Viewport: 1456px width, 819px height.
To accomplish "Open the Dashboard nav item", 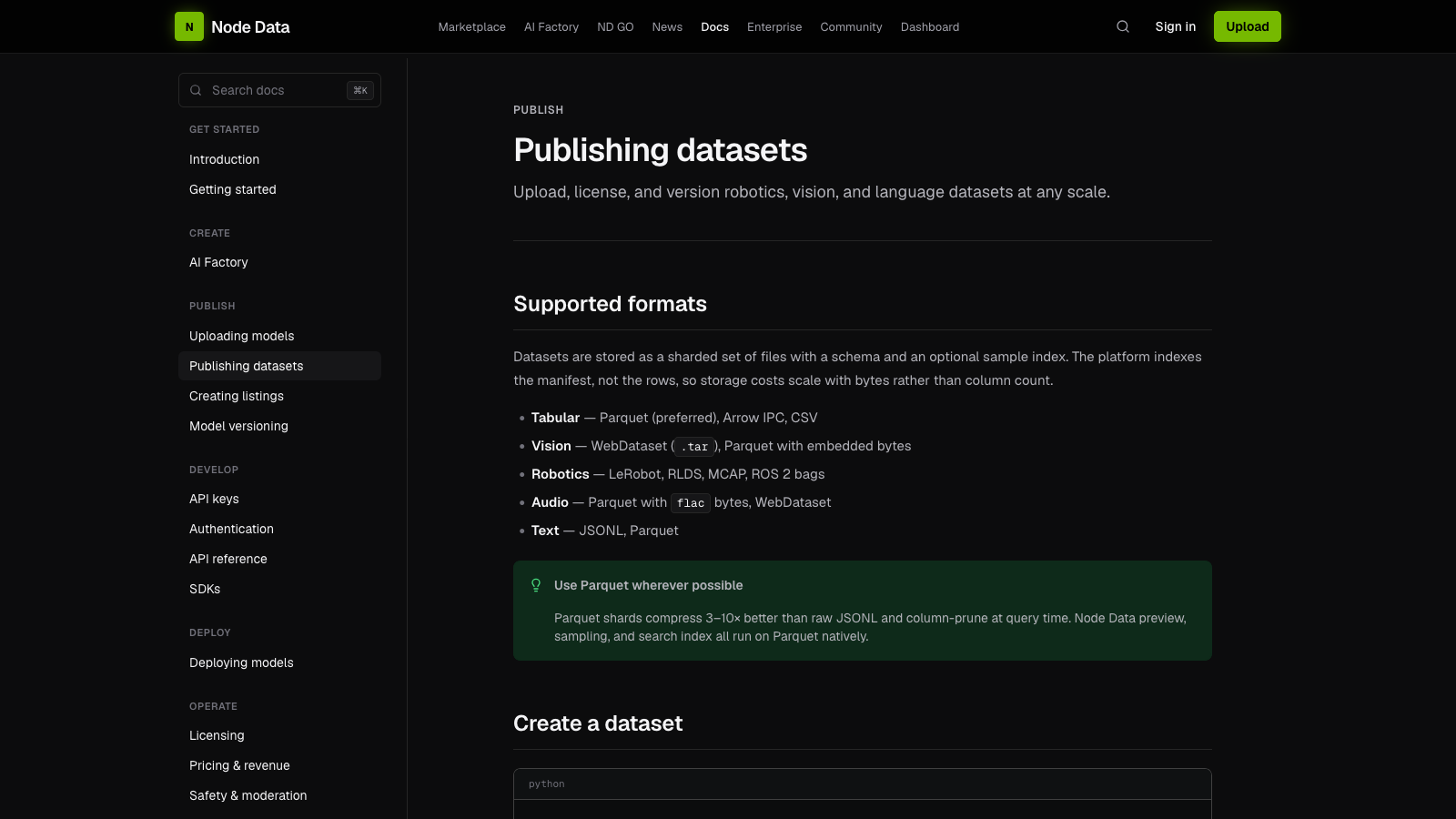I will point(930,26).
